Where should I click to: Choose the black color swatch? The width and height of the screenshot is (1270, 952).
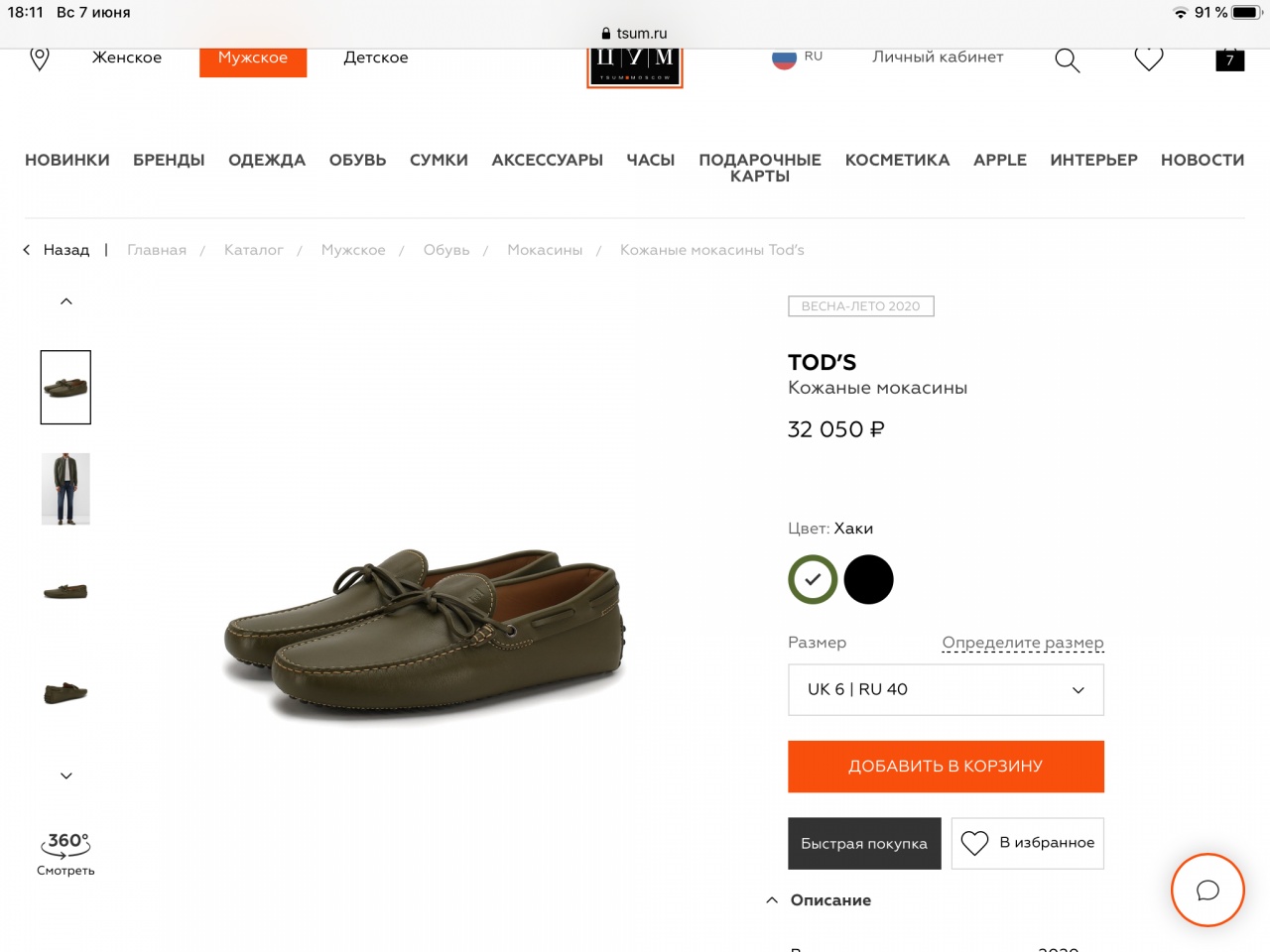pyautogui.click(x=868, y=580)
